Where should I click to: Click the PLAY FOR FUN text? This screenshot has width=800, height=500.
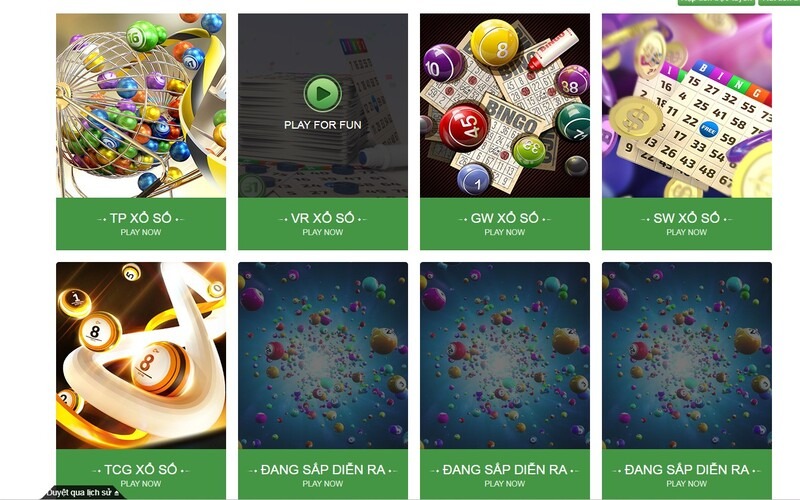click(x=322, y=124)
